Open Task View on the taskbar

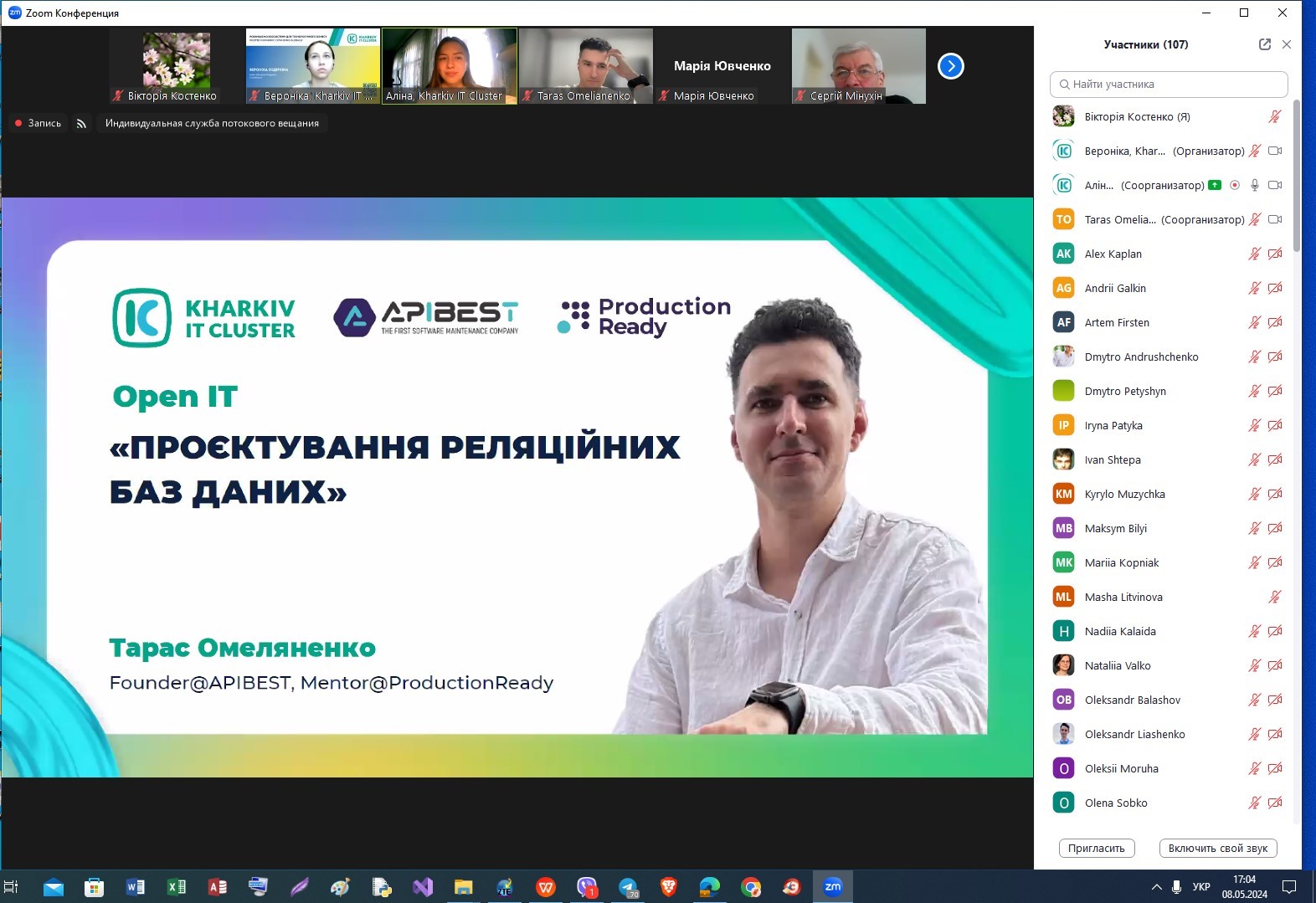click(x=12, y=886)
